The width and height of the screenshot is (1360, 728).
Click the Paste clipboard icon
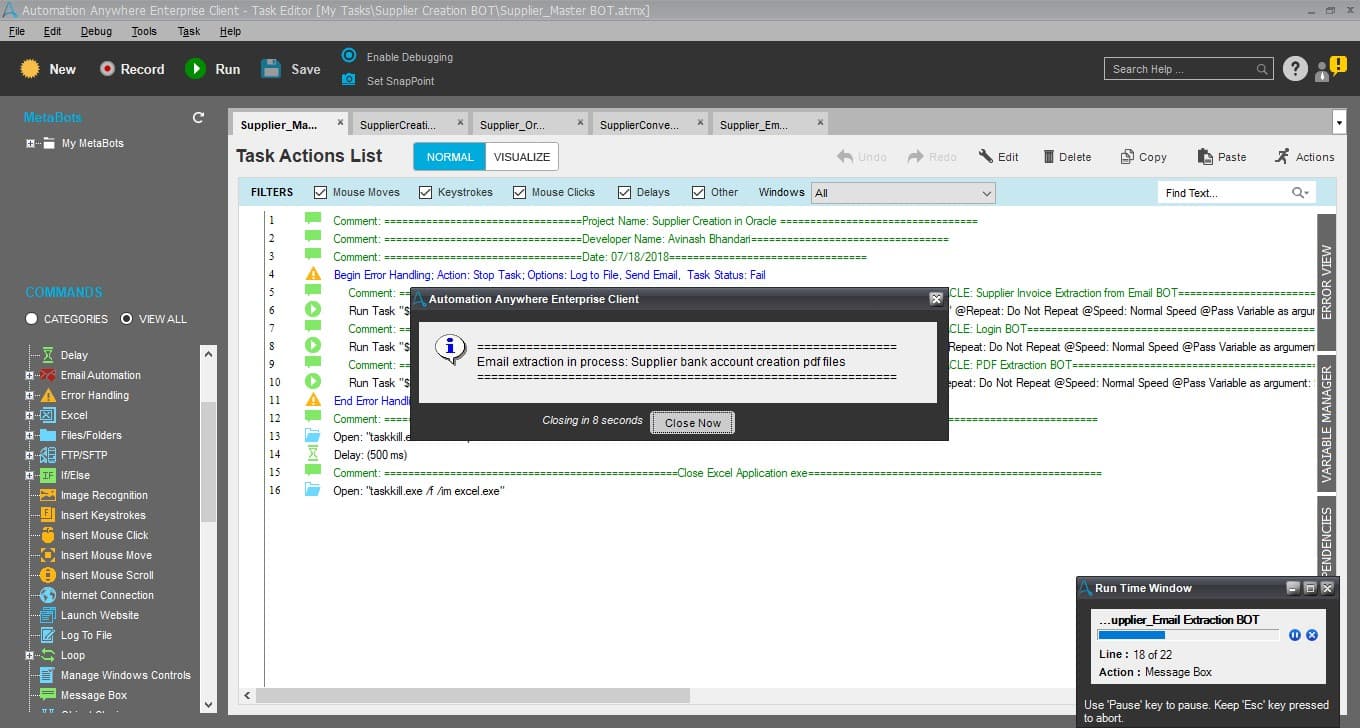point(1204,157)
